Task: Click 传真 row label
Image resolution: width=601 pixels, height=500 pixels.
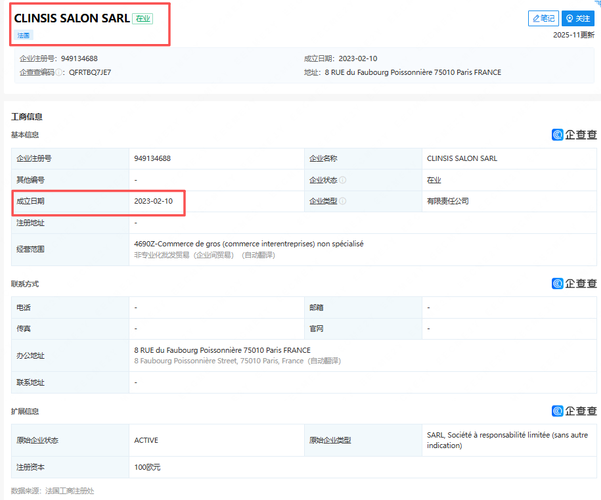Action: pyautogui.click(x=23, y=329)
